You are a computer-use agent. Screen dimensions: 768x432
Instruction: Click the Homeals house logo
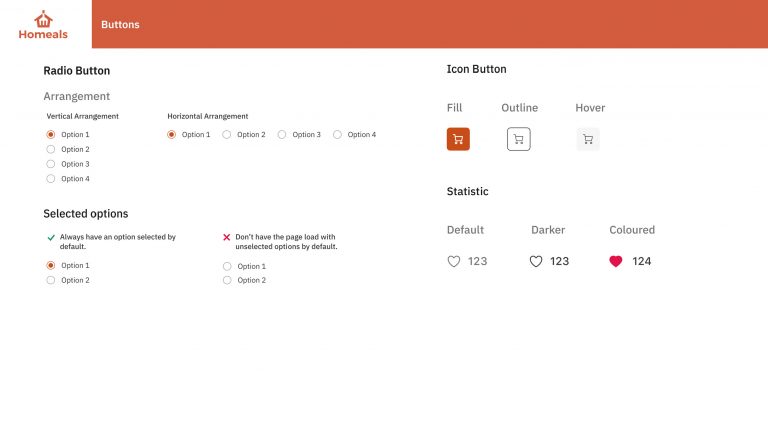43,19
